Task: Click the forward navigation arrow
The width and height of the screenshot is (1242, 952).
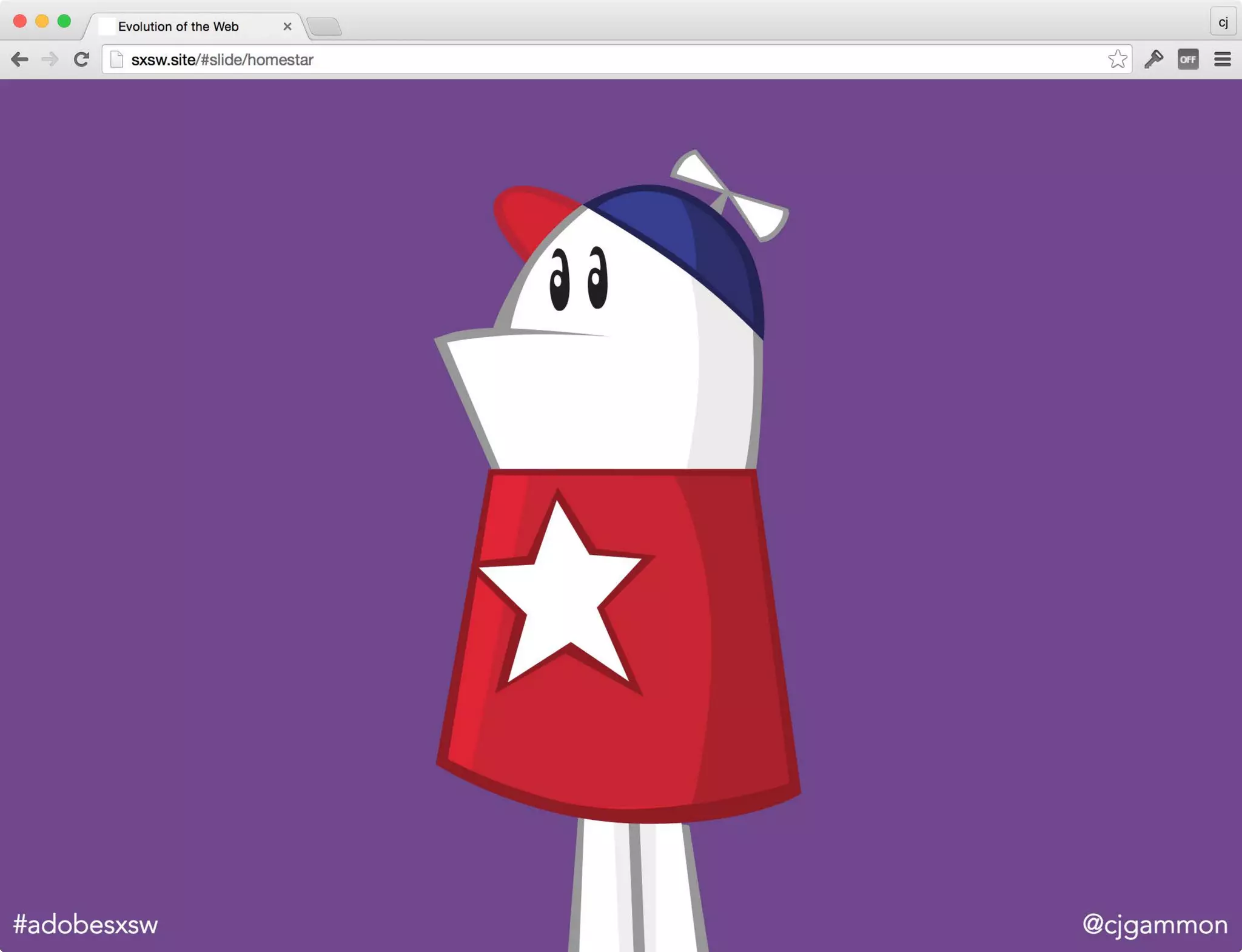Action: (50, 59)
